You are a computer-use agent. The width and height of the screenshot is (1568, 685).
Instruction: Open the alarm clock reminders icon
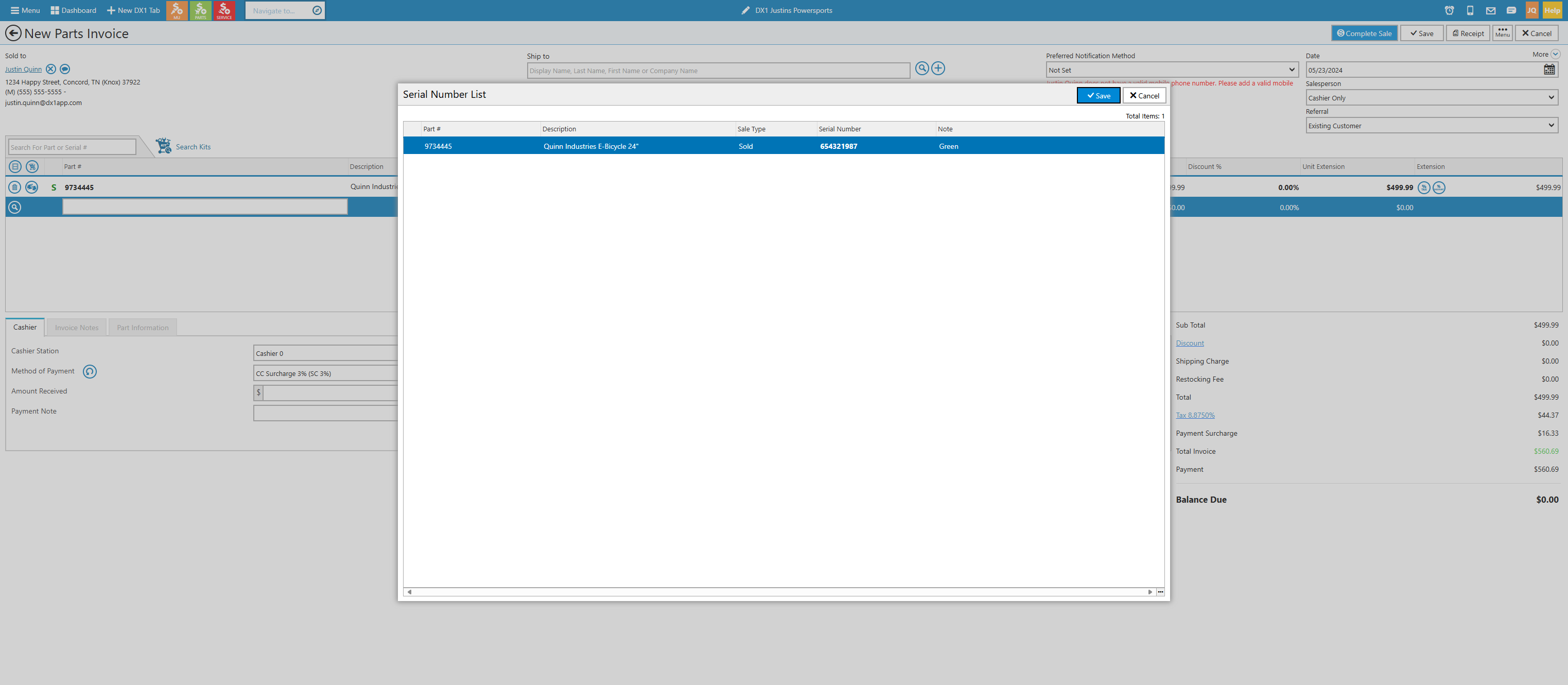pos(1449,10)
